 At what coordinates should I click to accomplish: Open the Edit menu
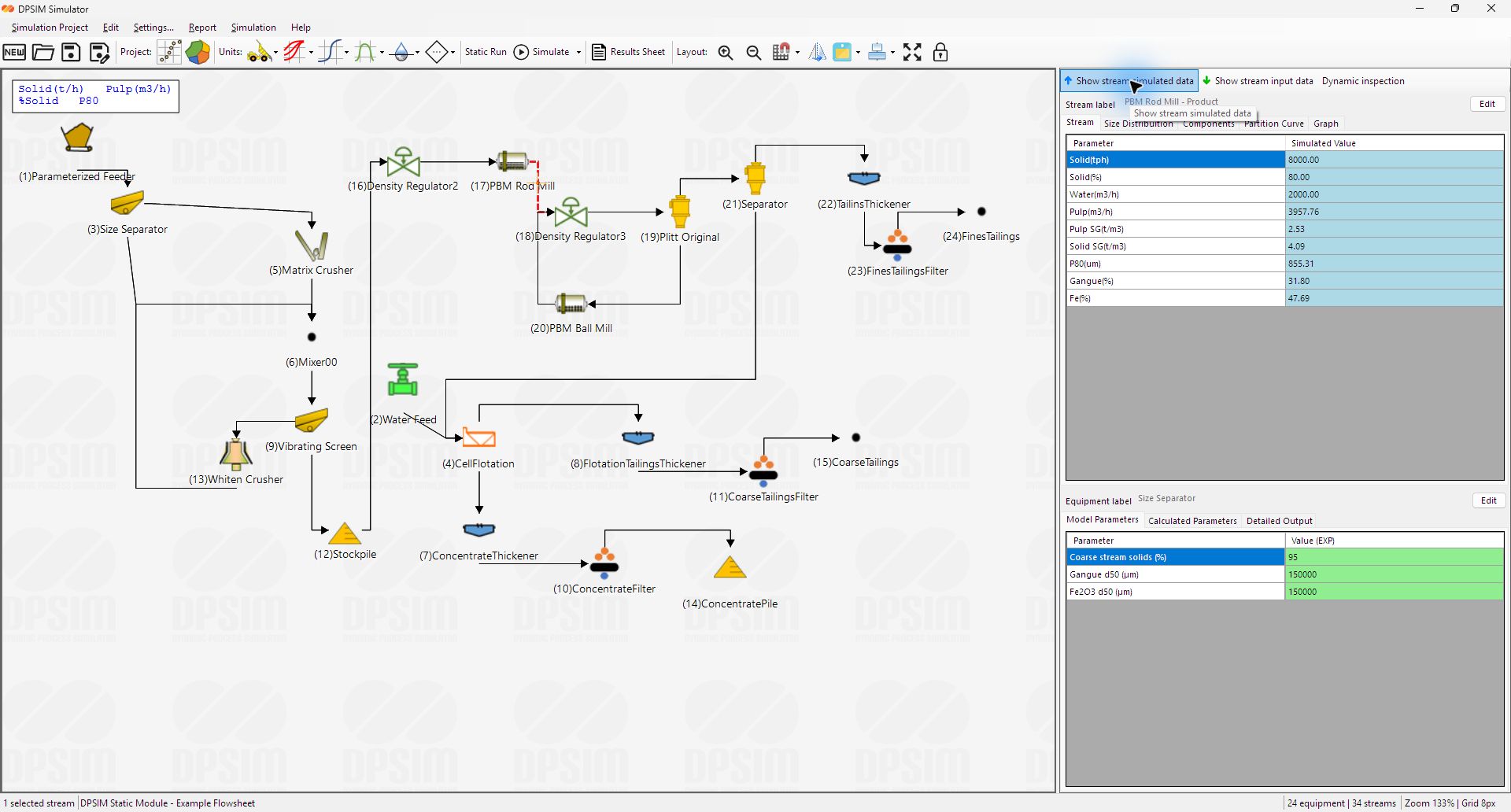(111, 28)
